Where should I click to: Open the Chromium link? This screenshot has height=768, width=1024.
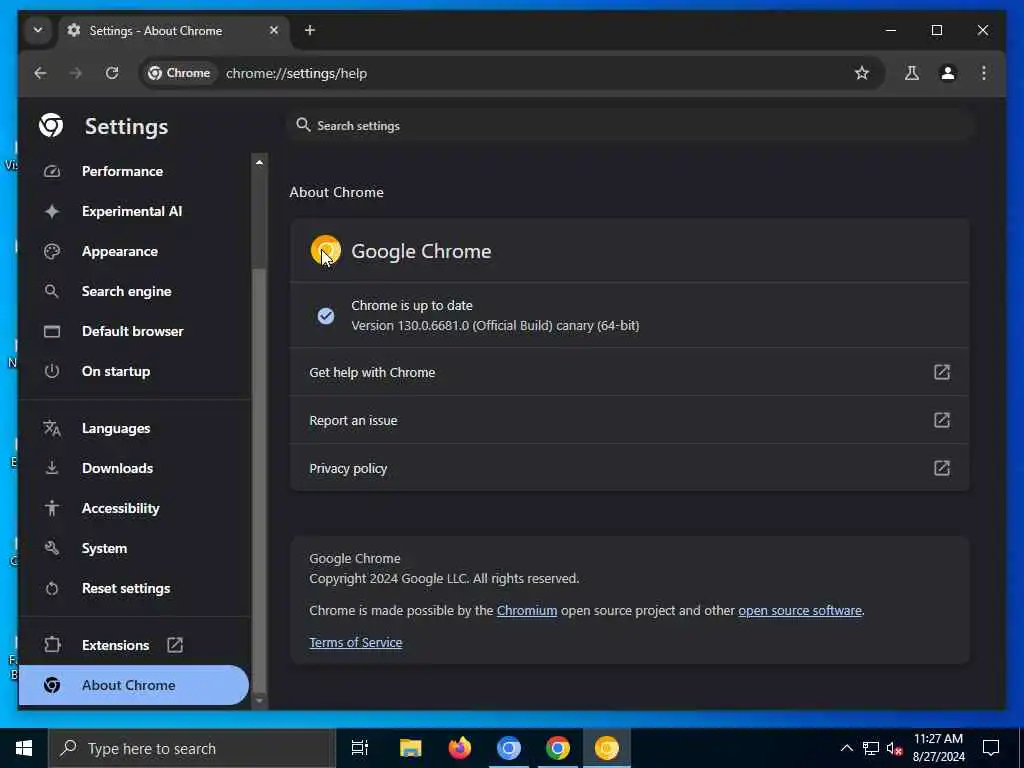click(x=526, y=611)
